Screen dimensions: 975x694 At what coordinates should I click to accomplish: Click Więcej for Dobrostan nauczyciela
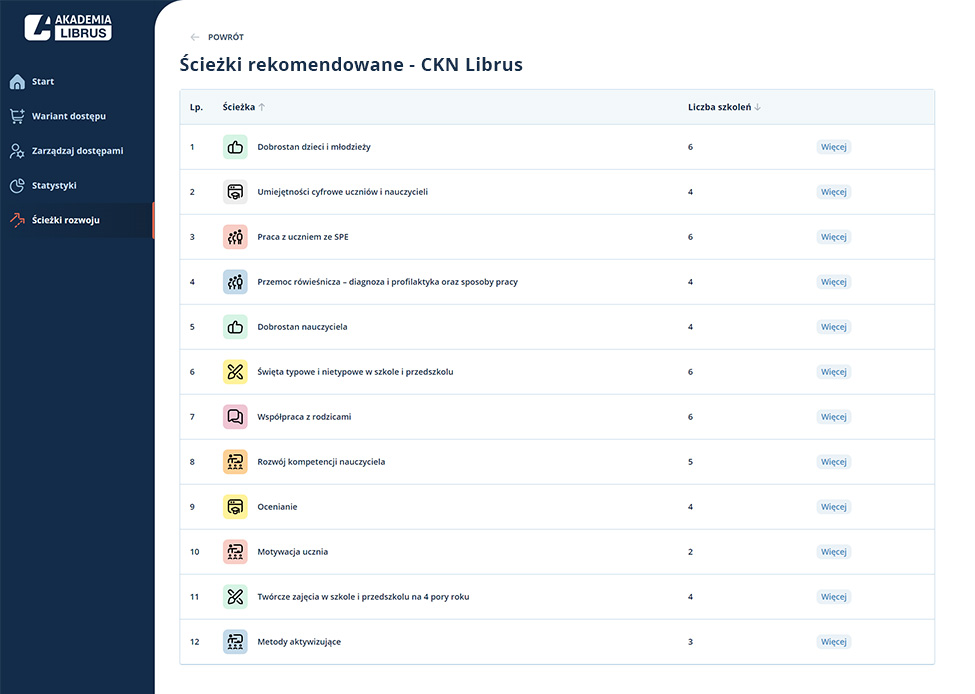[x=833, y=327]
